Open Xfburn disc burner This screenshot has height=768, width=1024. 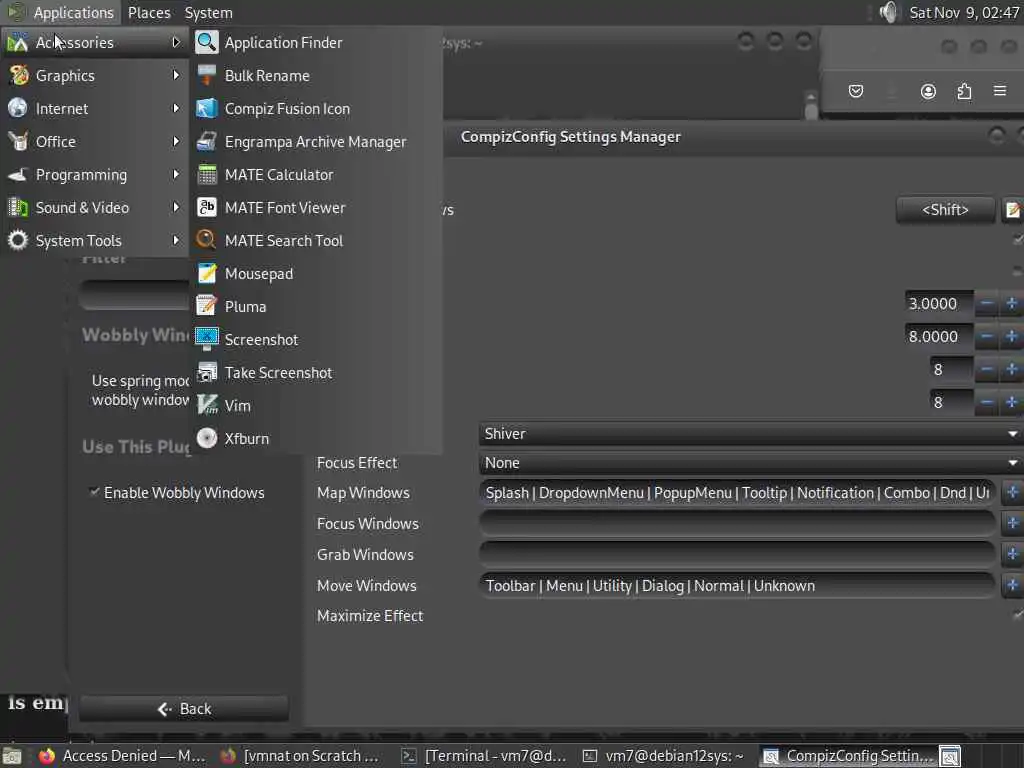pyautogui.click(x=316, y=438)
